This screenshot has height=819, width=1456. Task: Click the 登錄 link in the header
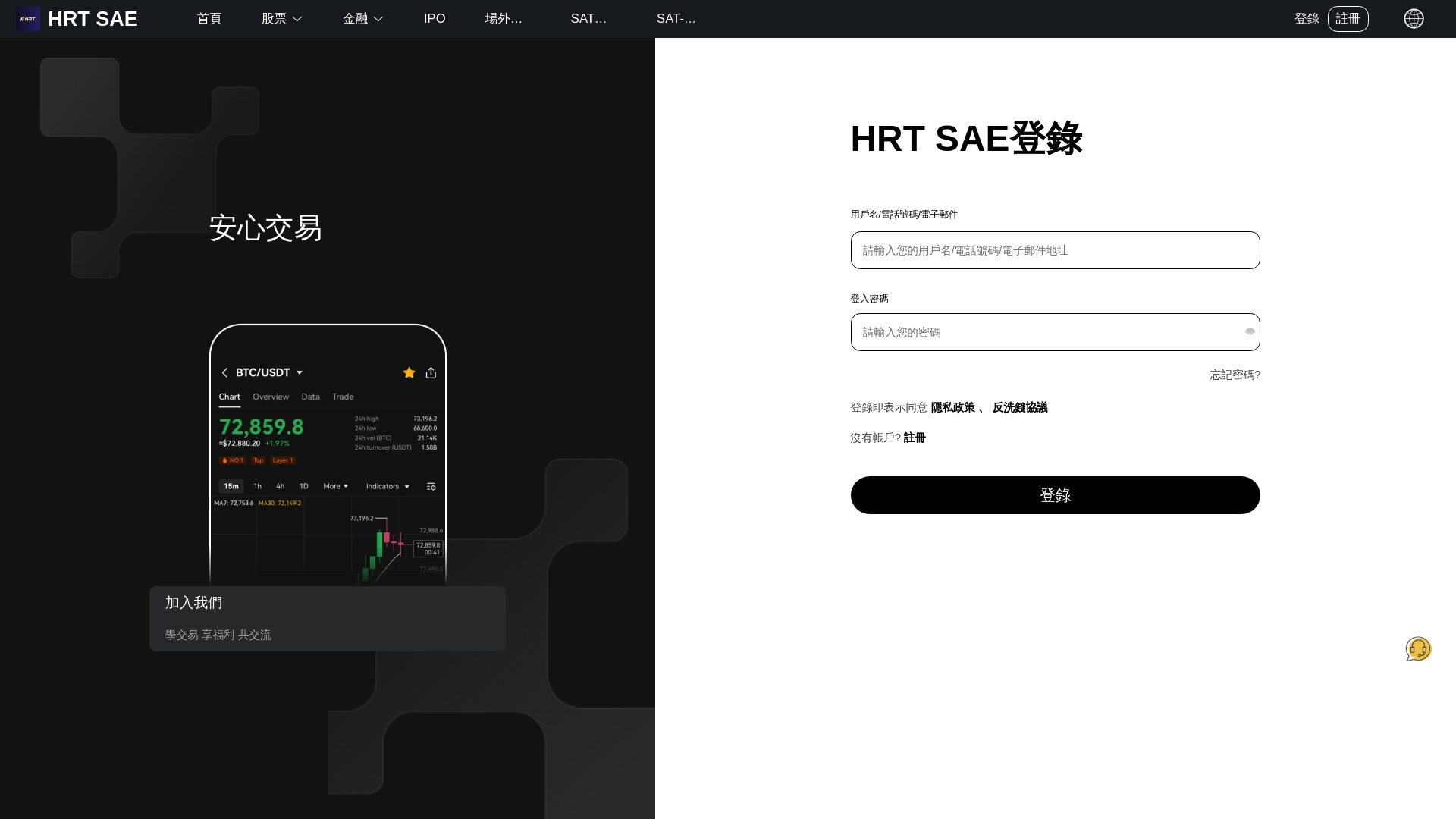point(1307,19)
